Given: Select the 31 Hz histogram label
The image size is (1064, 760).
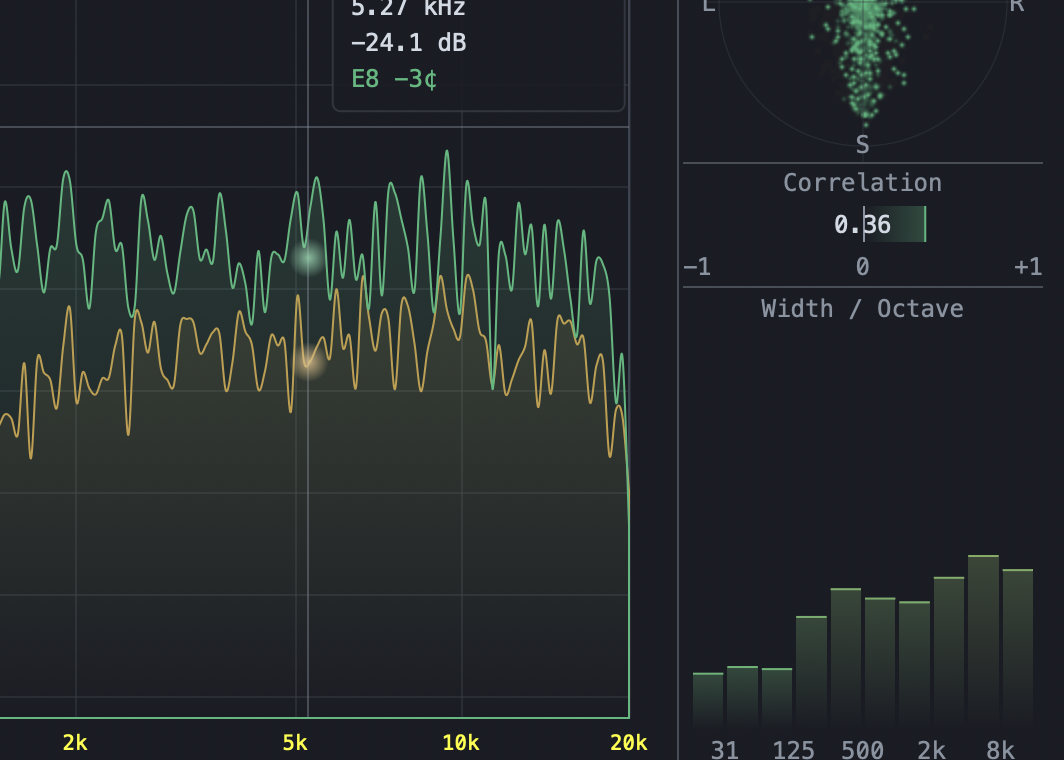Looking at the screenshot, I should 725,749.
